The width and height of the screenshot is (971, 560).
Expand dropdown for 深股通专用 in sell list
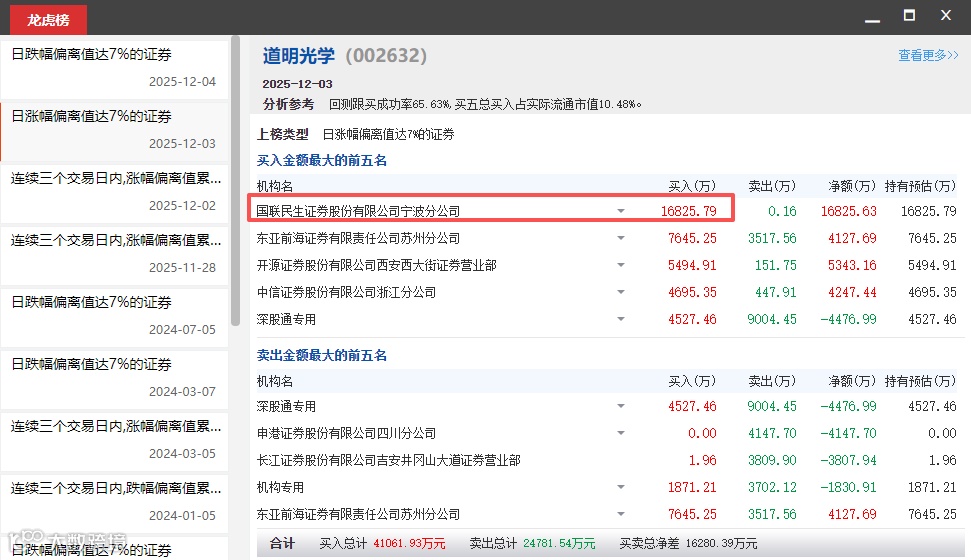[620, 406]
